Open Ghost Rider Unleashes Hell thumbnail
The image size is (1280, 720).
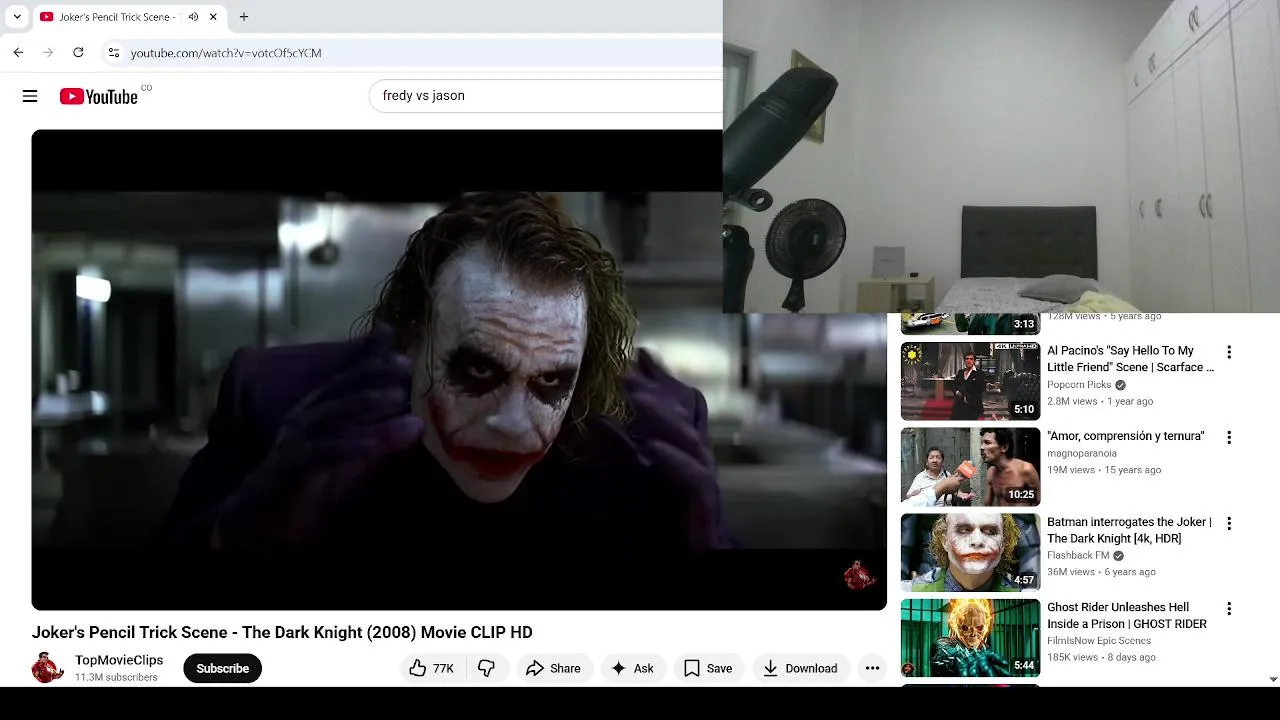pyautogui.click(x=970, y=638)
